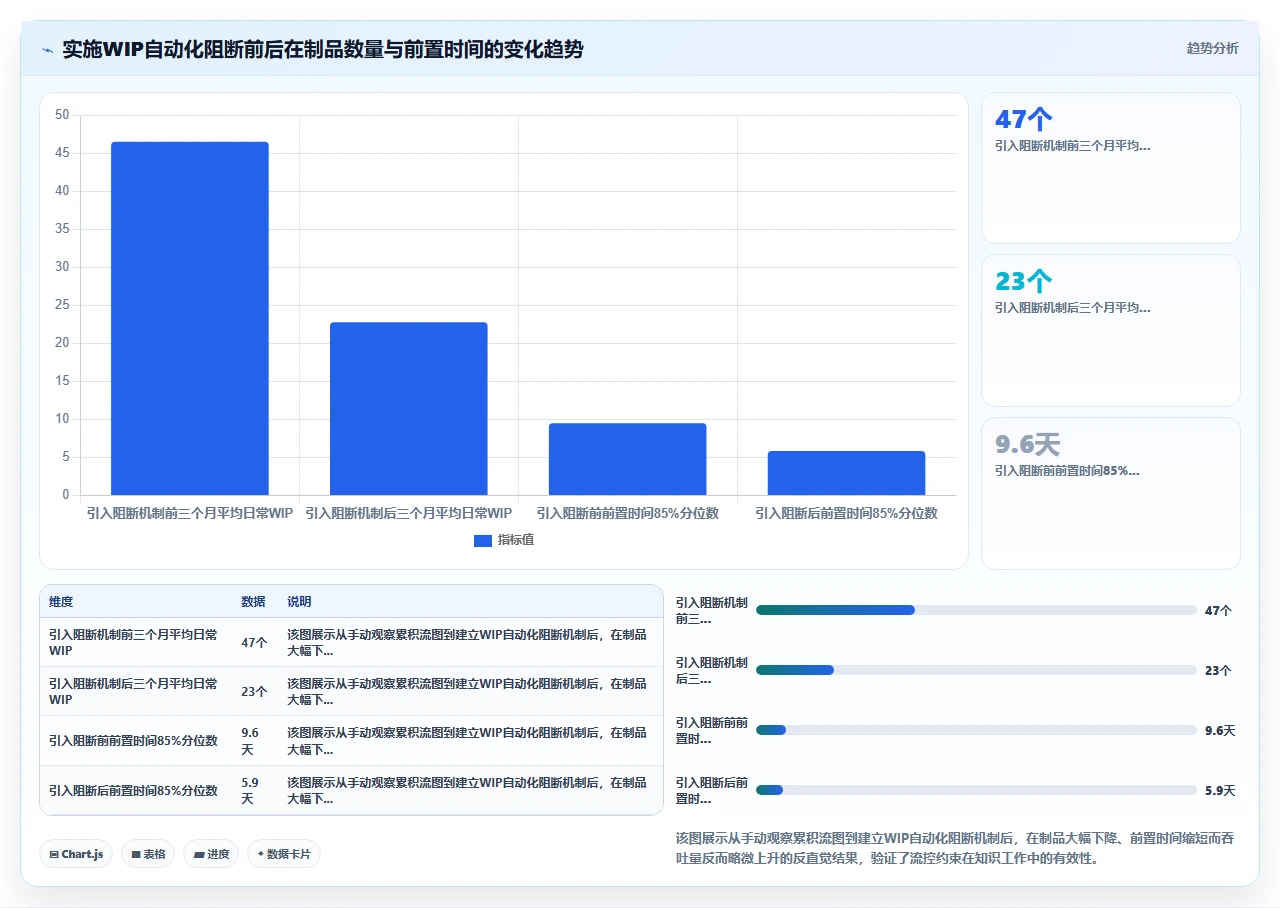This screenshot has height=908, width=1280.
Task: Select the 进度 tag
Action: click(211, 854)
